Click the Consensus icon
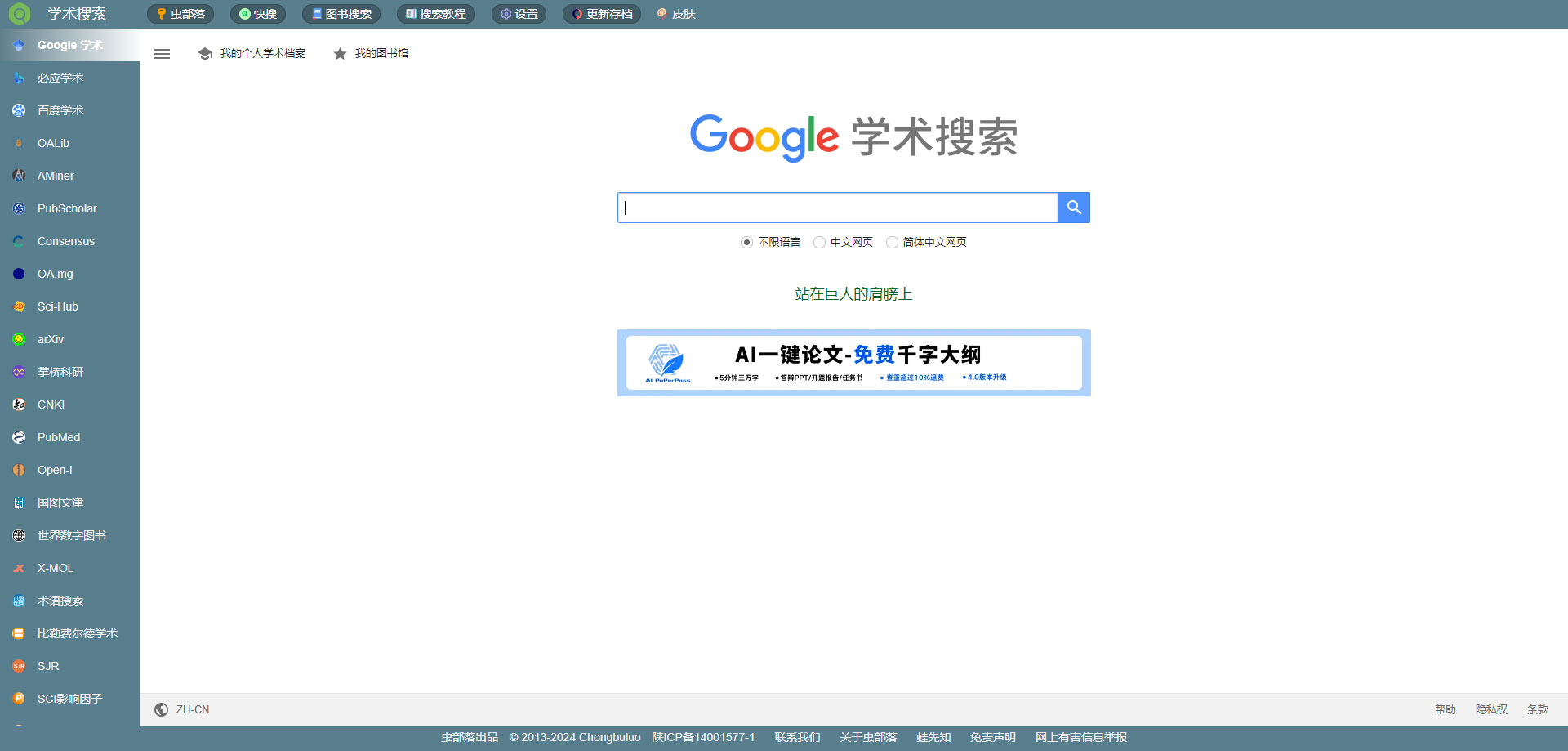The width and height of the screenshot is (1568, 751). (19, 241)
